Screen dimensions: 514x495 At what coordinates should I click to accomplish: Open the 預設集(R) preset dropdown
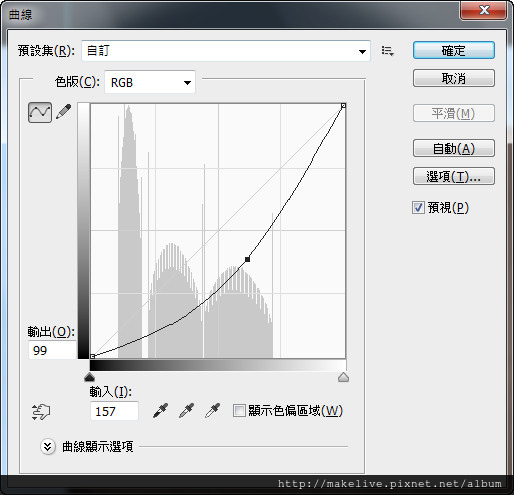pos(226,51)
